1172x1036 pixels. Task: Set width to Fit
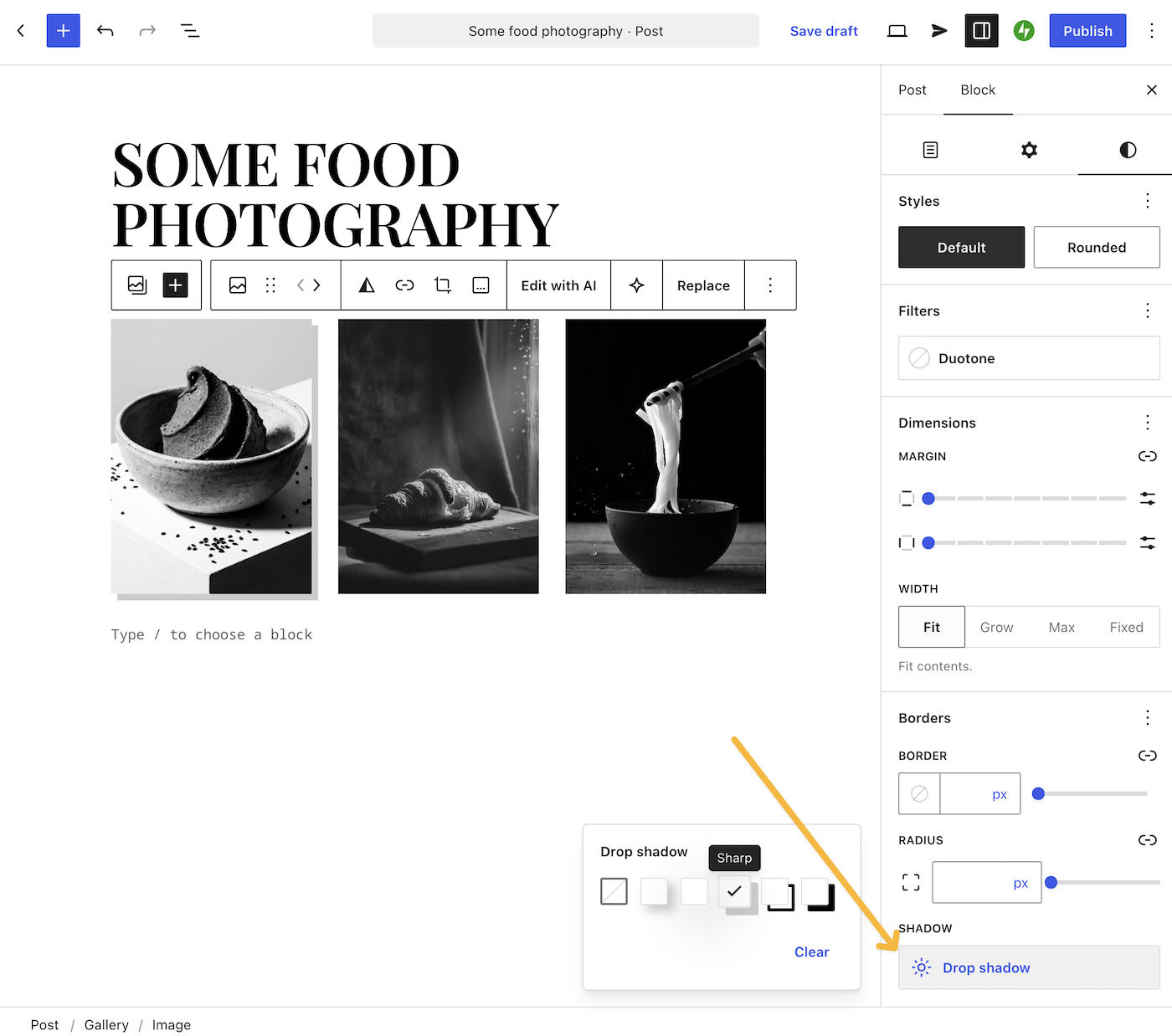(932, 627)
